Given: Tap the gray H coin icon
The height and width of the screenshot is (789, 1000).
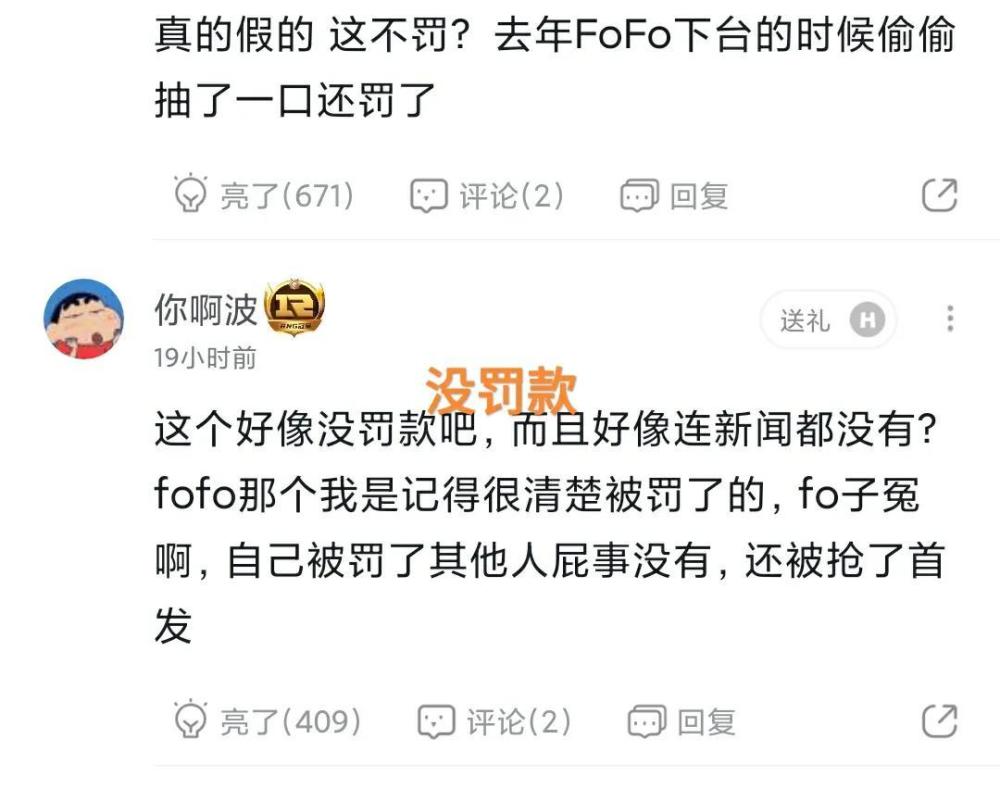Looking at the screenshot, I should click(867, 319).
